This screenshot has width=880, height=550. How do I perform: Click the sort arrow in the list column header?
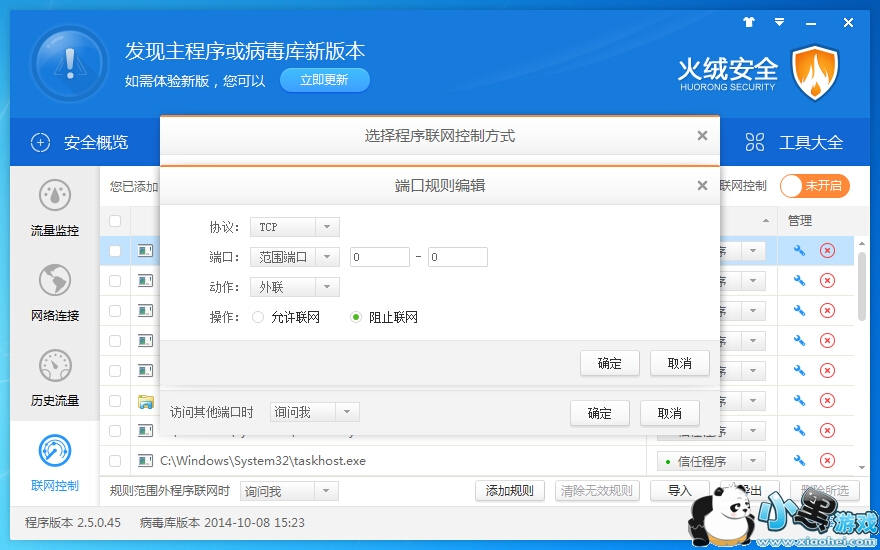[x=766, y=221]
